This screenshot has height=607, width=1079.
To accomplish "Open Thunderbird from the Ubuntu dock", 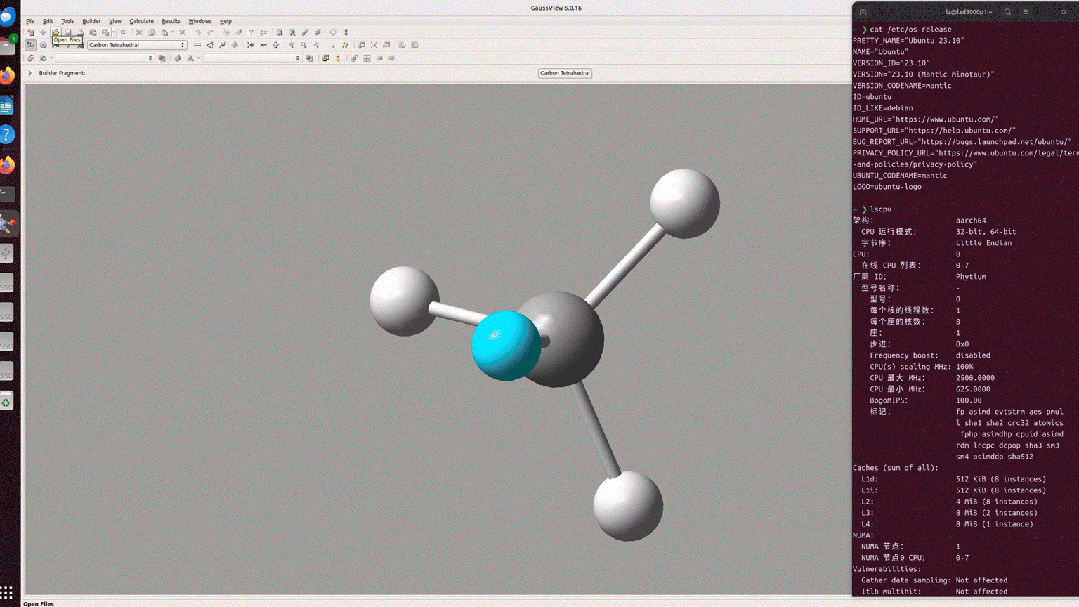I will (x=8, y=16).
